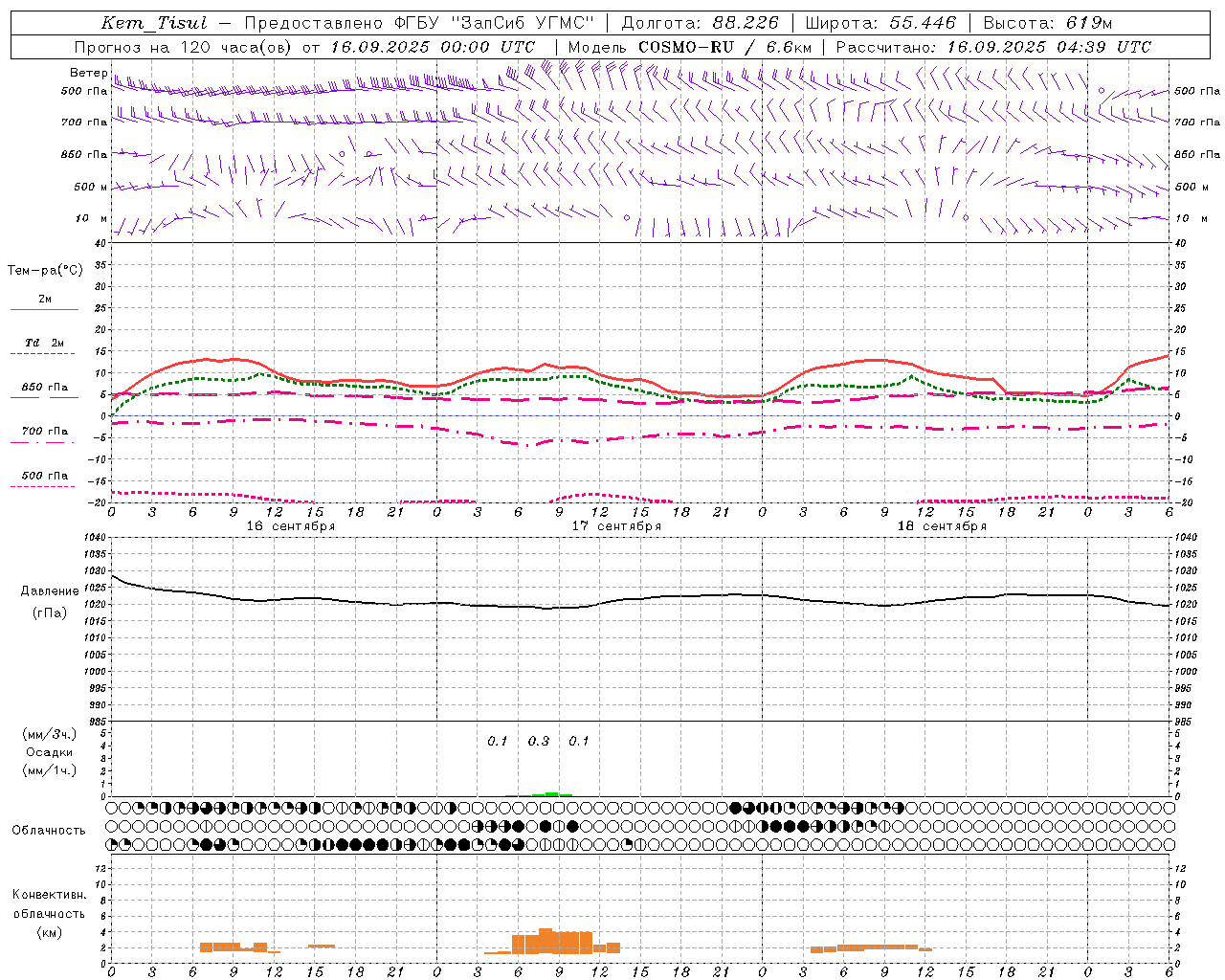Click the 'Ветер' wind panel label
This screenshot has width=1225, height=980.
click(x=88, y=73)
